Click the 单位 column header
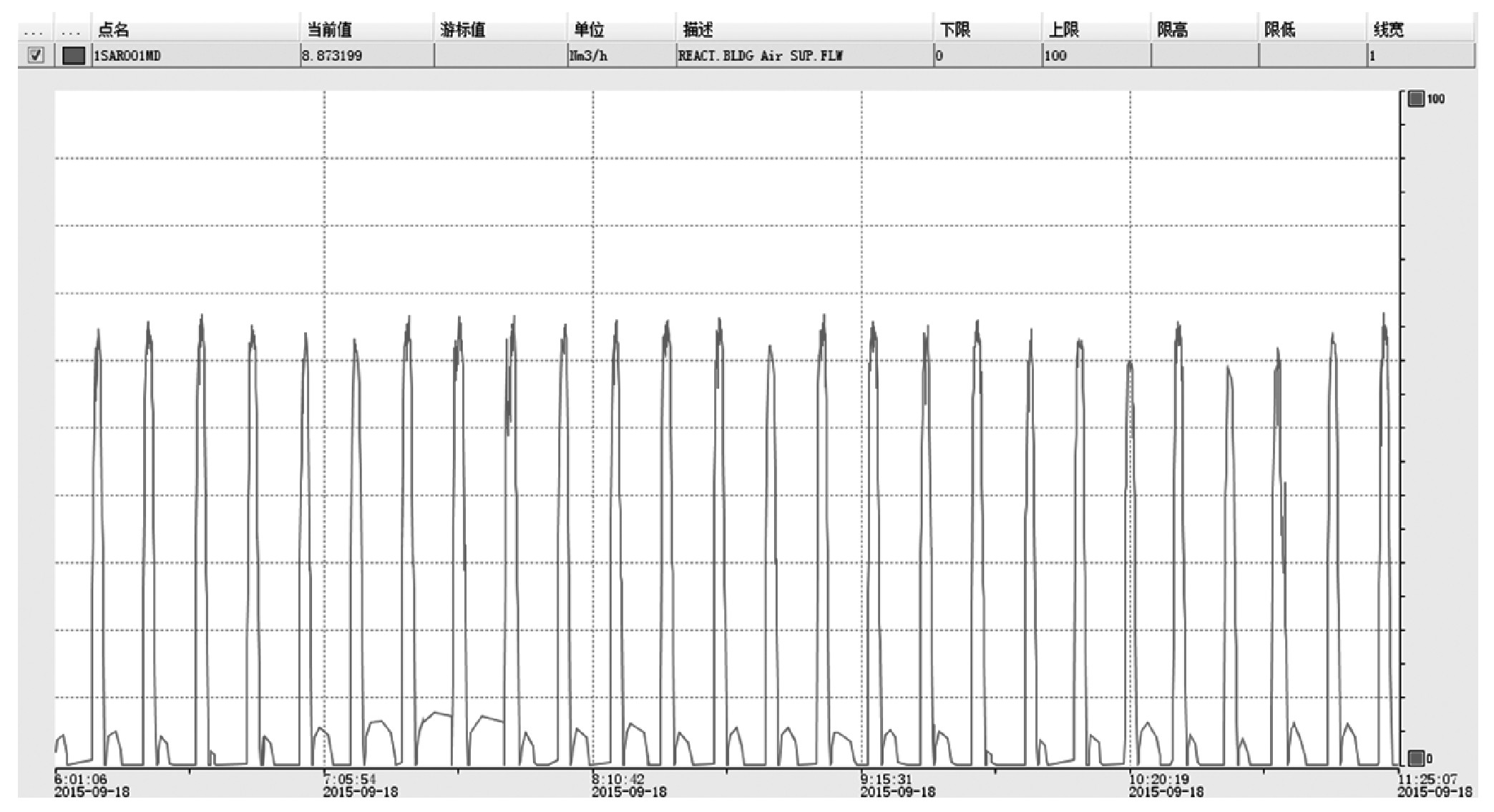This screenshot has width=1494, height=812. [x=589, y=30]
